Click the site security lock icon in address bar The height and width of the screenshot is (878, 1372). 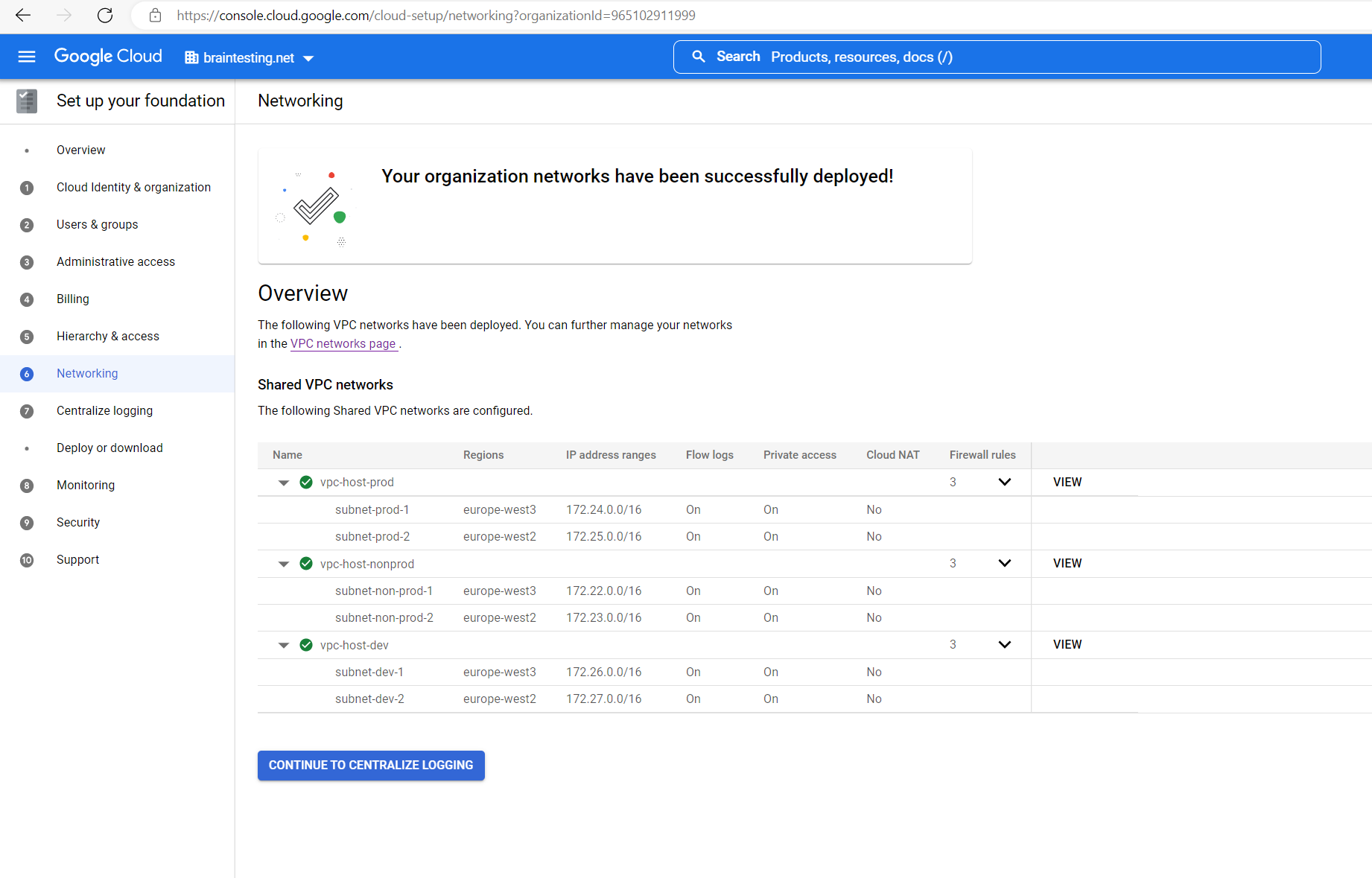[x=155, y=15]
